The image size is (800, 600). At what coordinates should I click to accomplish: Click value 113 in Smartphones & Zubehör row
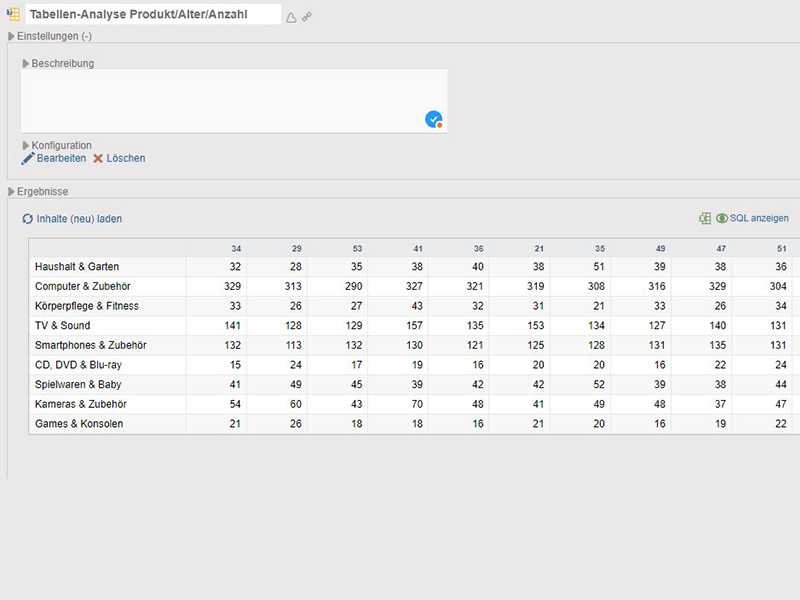point(293,345)
